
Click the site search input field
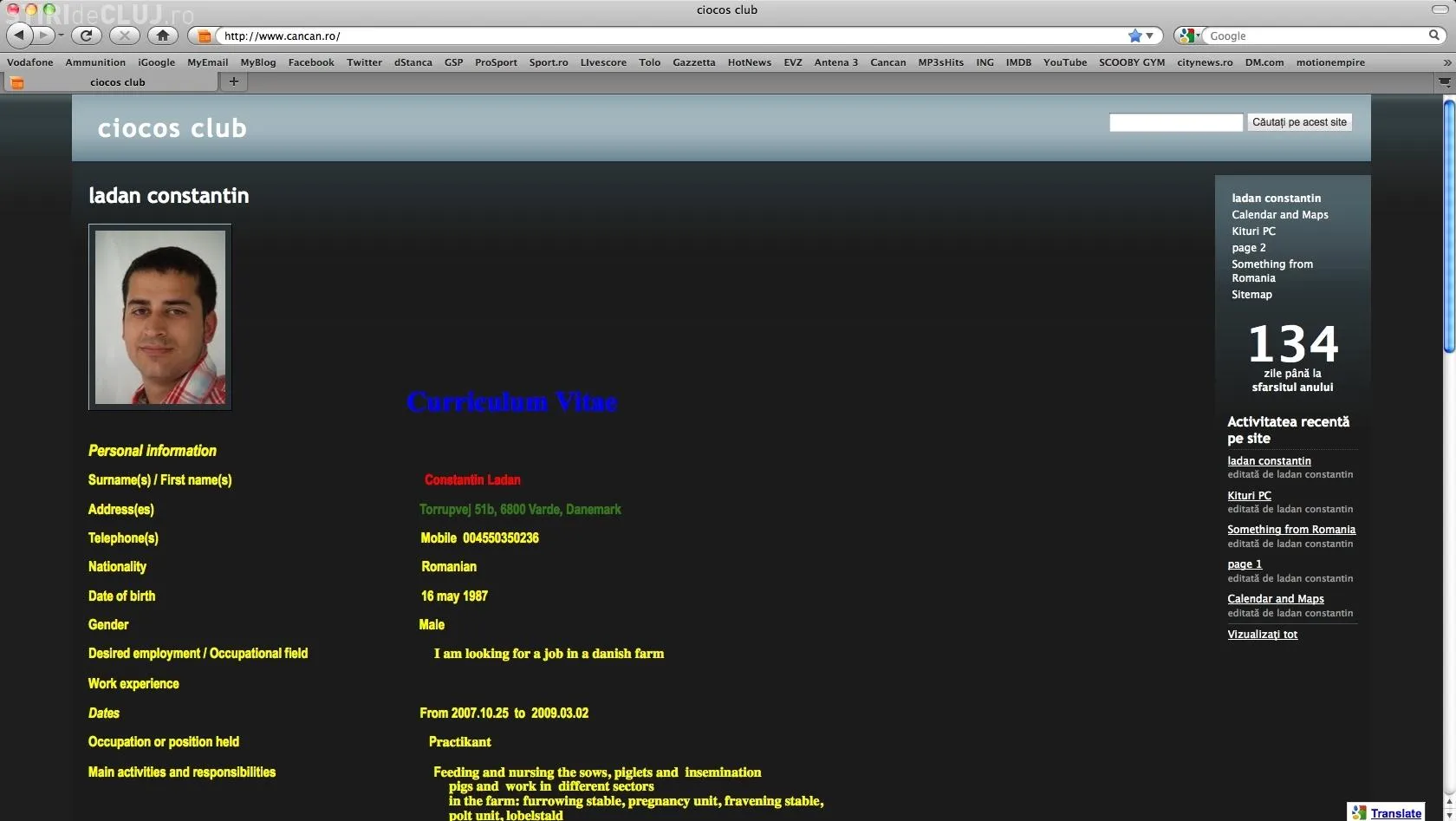(x=1175, y=122)
